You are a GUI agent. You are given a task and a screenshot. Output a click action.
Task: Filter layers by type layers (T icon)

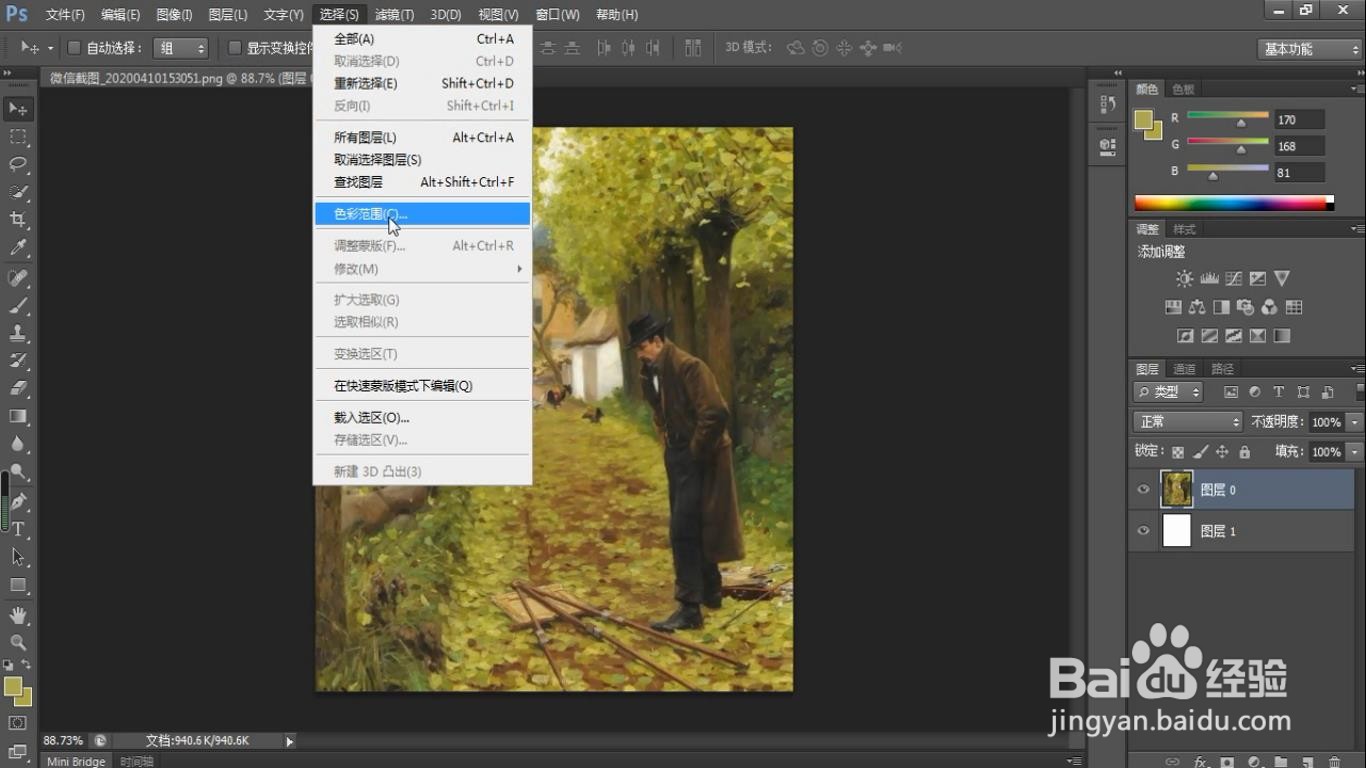point(1278,392)
